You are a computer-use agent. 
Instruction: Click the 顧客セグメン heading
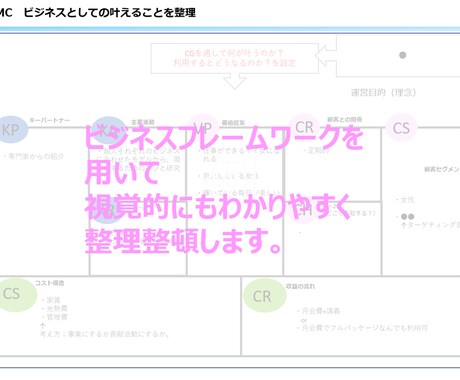[442, 169]
